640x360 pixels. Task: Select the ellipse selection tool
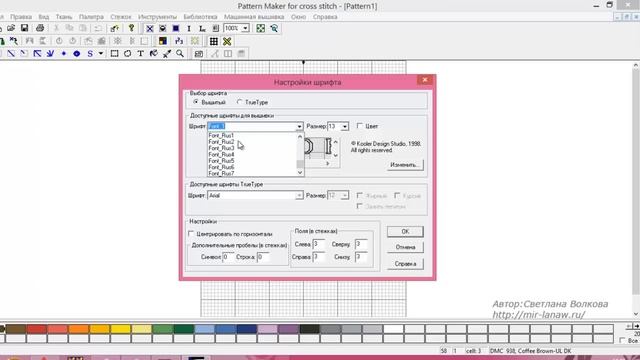click(x=127, y=53)
